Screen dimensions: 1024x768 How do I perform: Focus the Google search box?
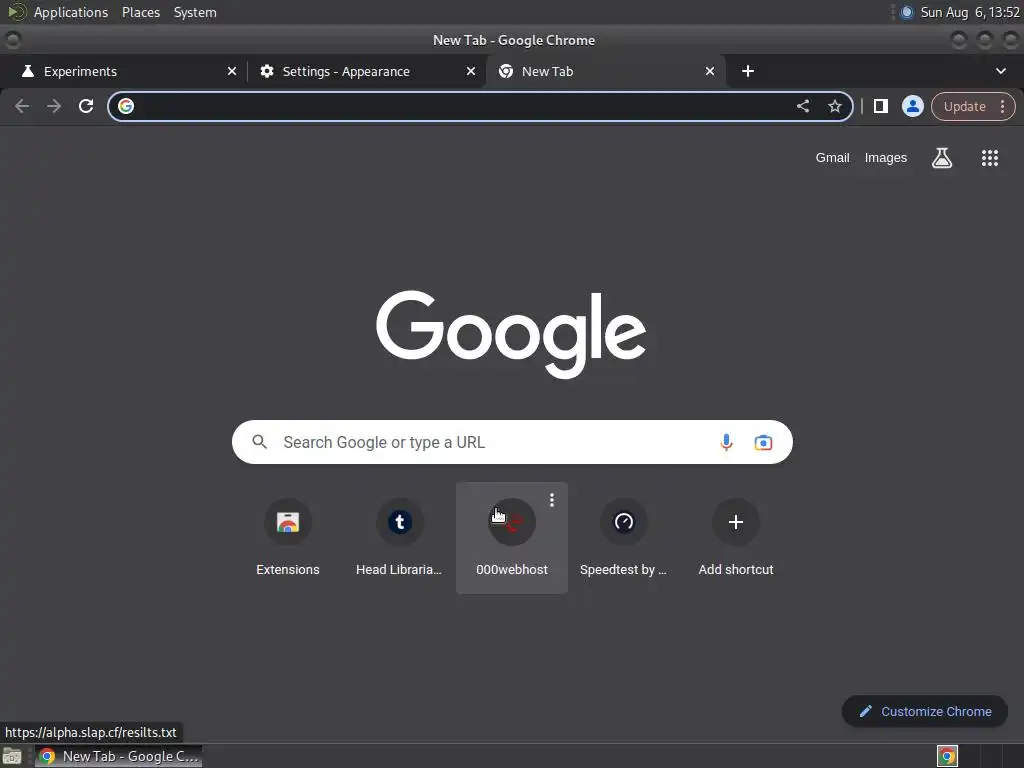(x=512, y=442)
